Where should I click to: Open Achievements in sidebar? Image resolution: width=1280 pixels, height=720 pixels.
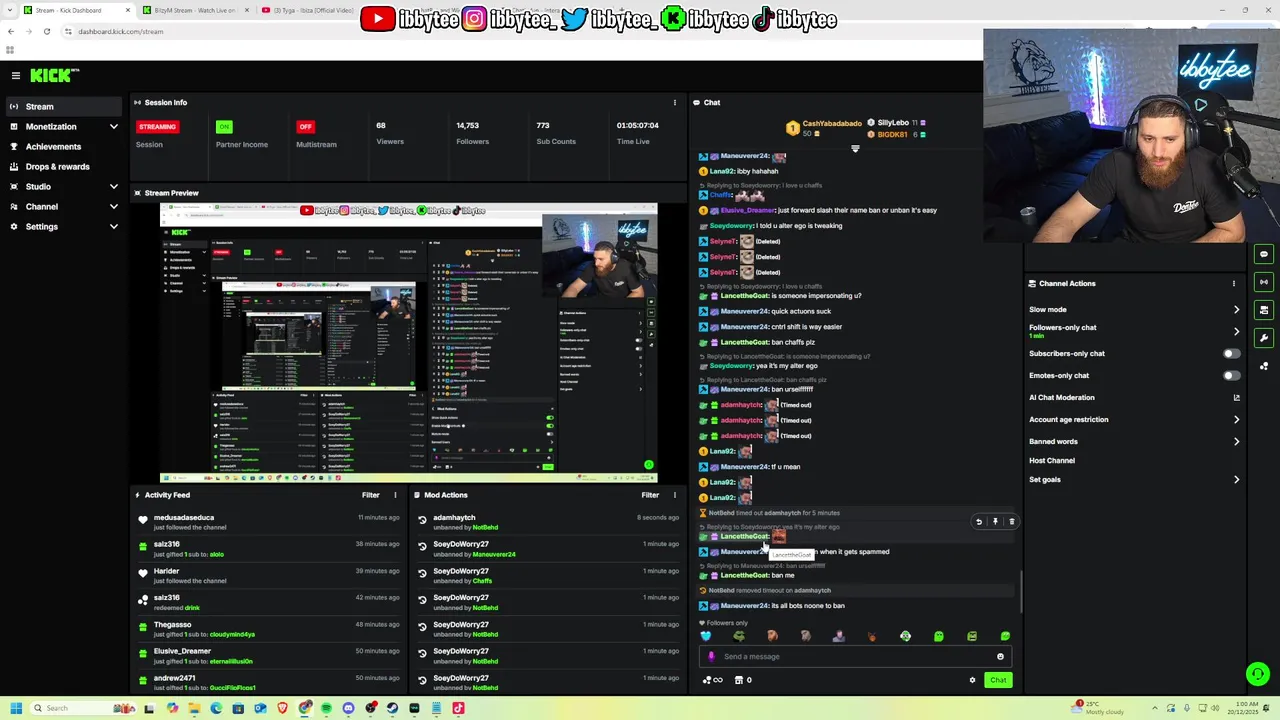(64, 147)
